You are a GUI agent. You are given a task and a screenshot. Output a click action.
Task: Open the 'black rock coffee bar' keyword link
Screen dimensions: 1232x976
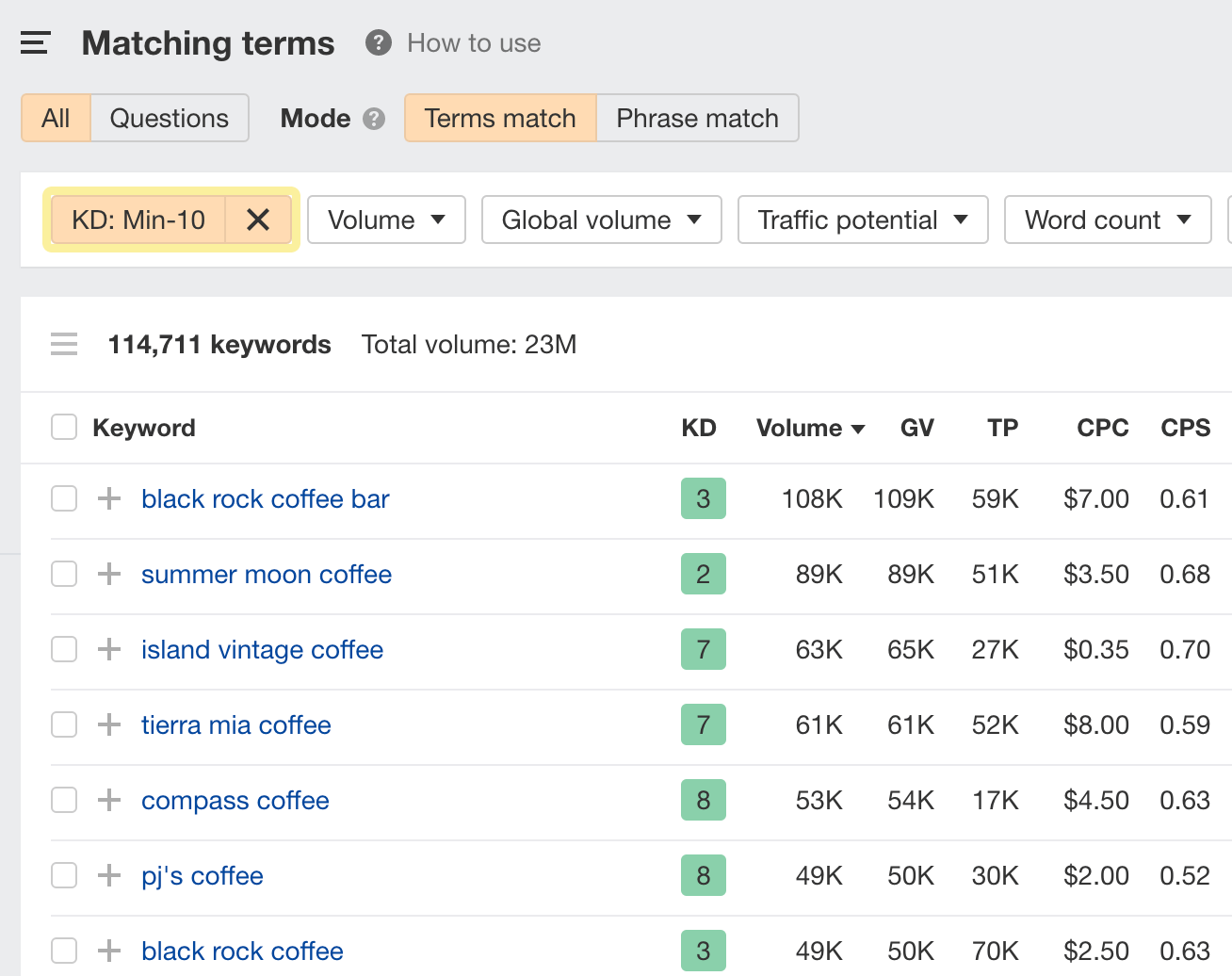pos(265,498)
